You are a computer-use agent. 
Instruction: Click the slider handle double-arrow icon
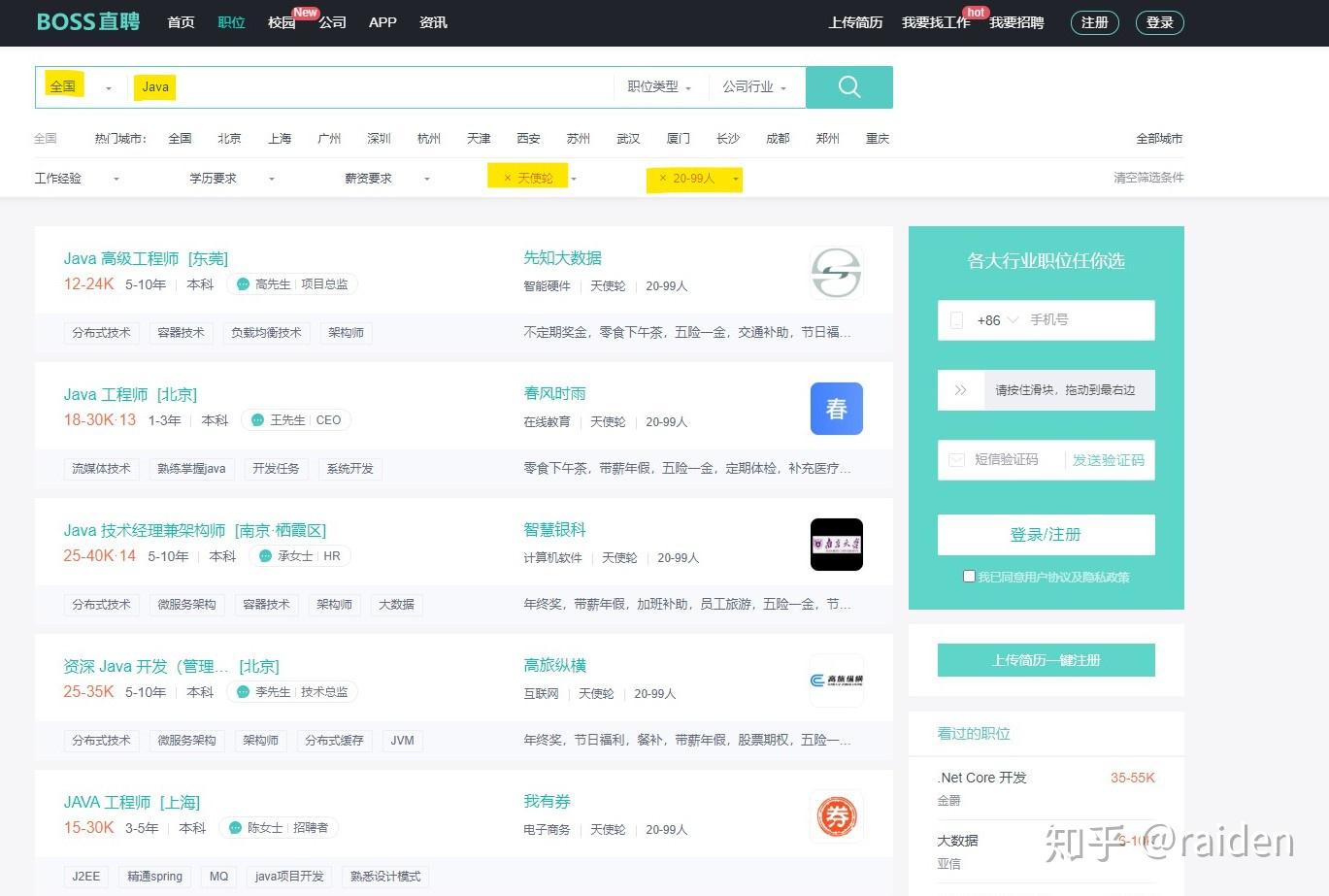coord(960,390)
